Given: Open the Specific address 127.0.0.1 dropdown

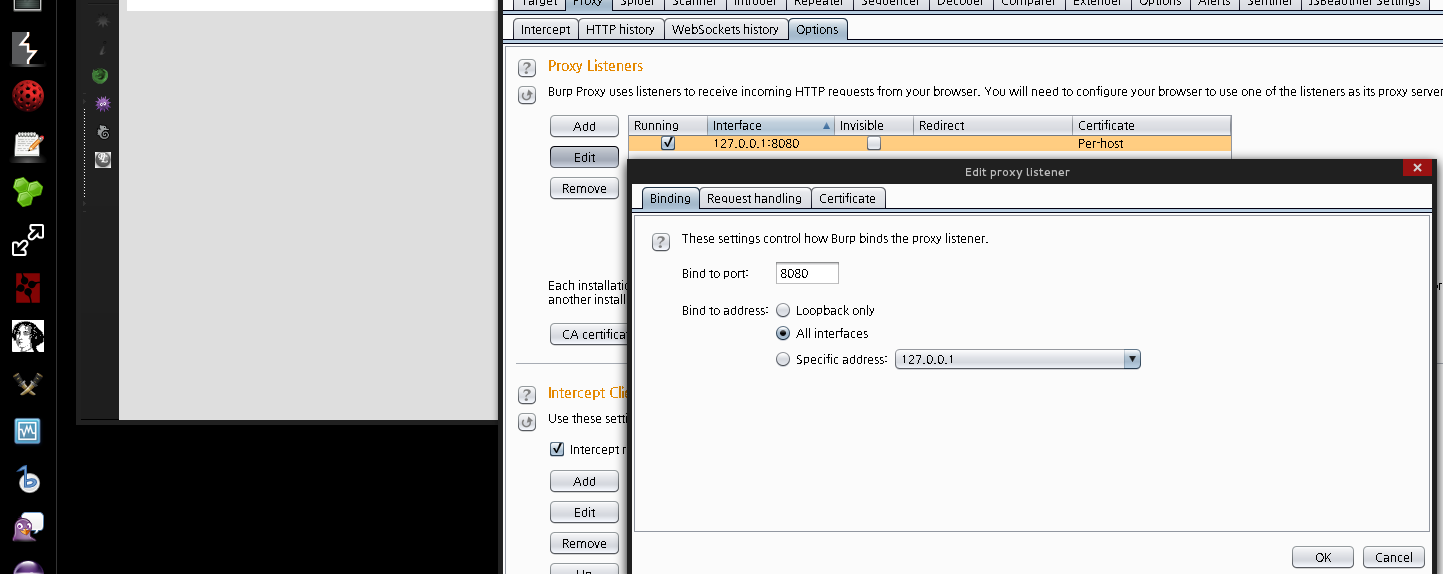Looking at the screenshot, I should click(1017, 359).
